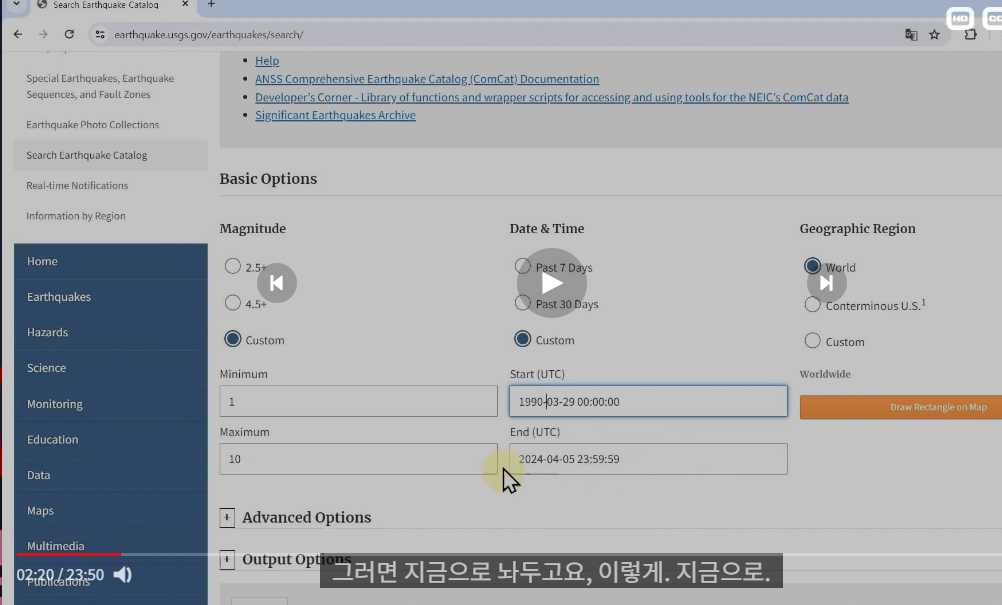Click the browser address bar URL
Viewport: 1002px width, 605px height.
point(208,34)
